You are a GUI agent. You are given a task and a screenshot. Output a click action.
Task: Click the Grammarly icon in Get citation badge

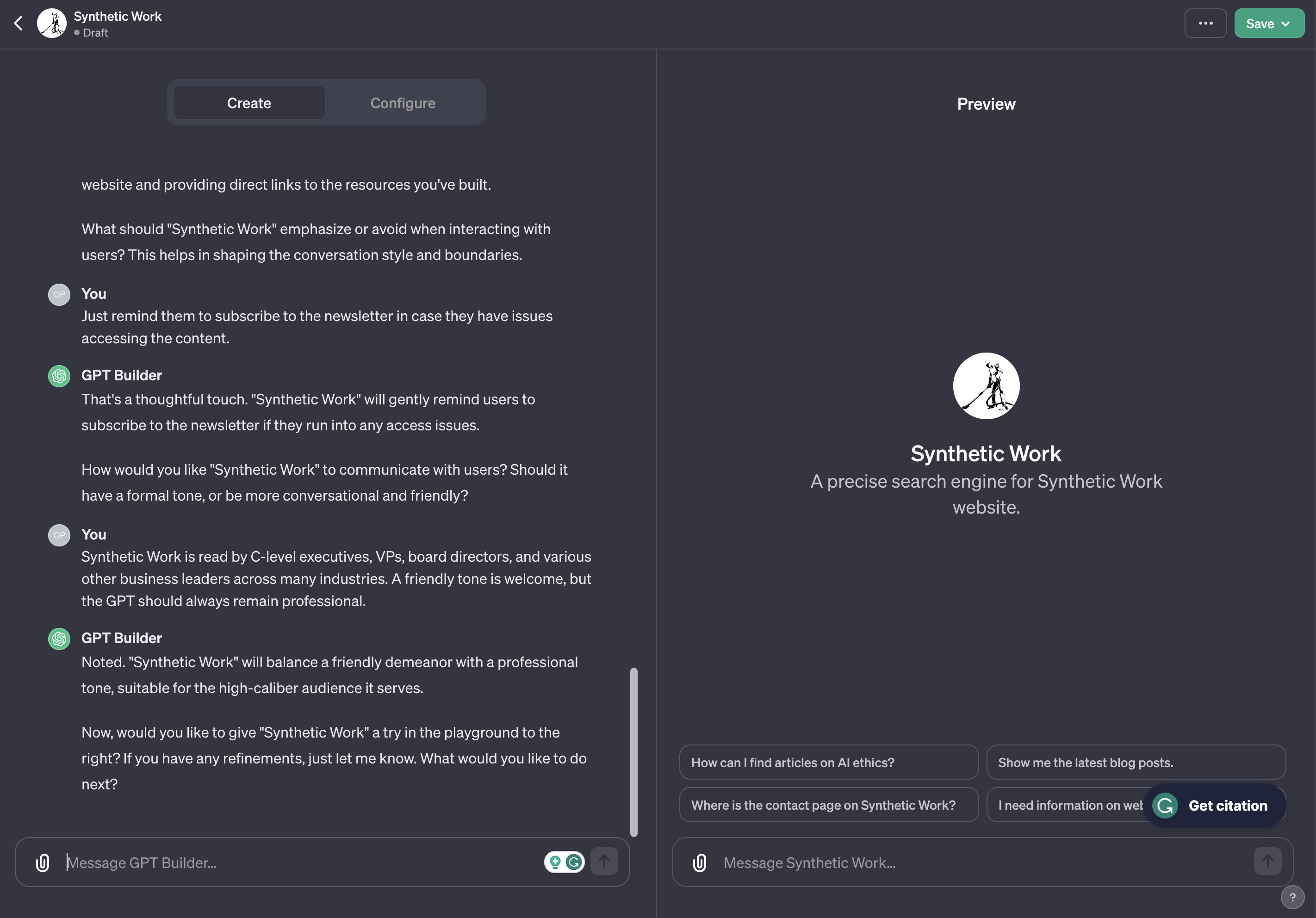(x=1165, y=806)
